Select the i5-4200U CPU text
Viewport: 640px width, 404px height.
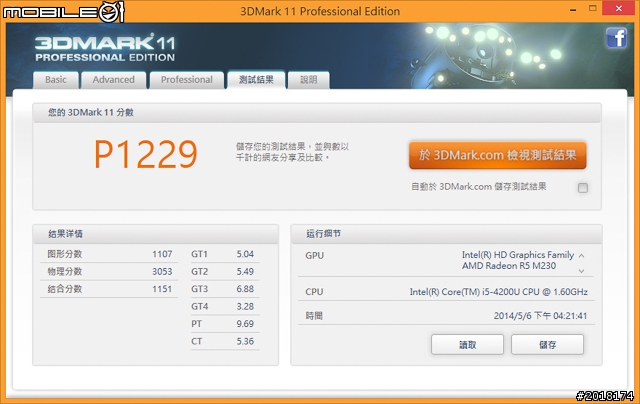tap(498, 292)
